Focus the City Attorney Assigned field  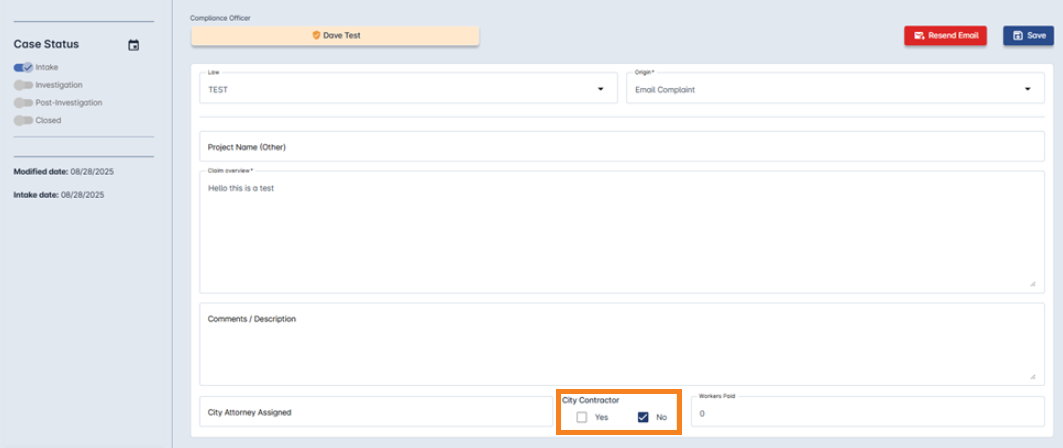(x=376, y=411)
